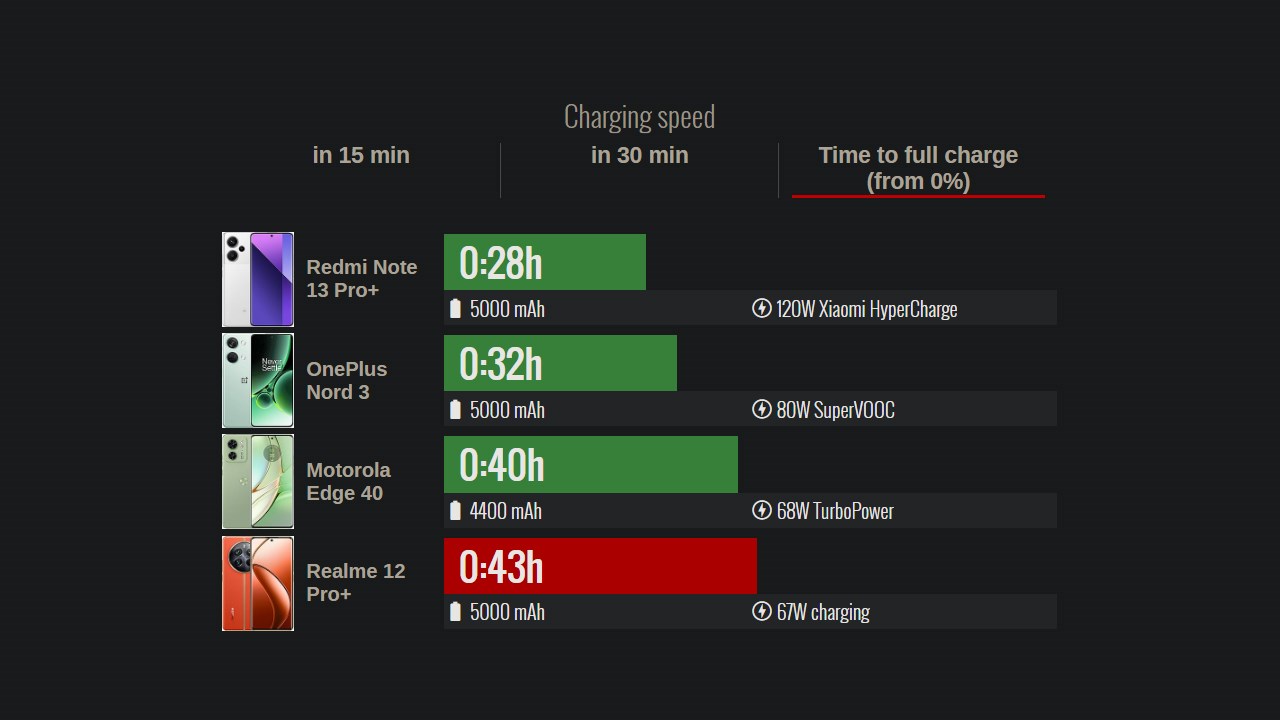Click lightning icon beside 67W charging
This screenshot has height=720, width=1280.
click(761, 611)
